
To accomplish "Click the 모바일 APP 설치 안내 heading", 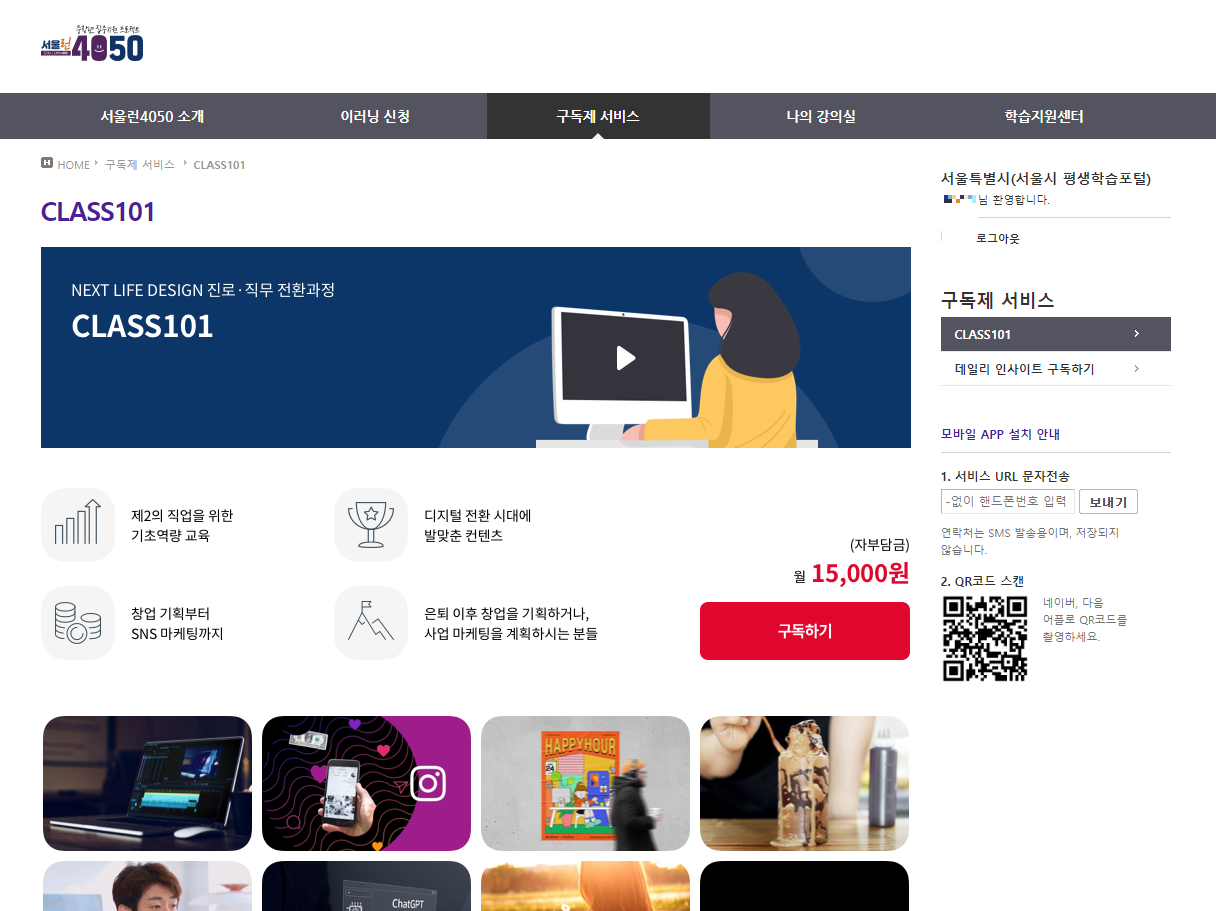I will pos(1000,434).
